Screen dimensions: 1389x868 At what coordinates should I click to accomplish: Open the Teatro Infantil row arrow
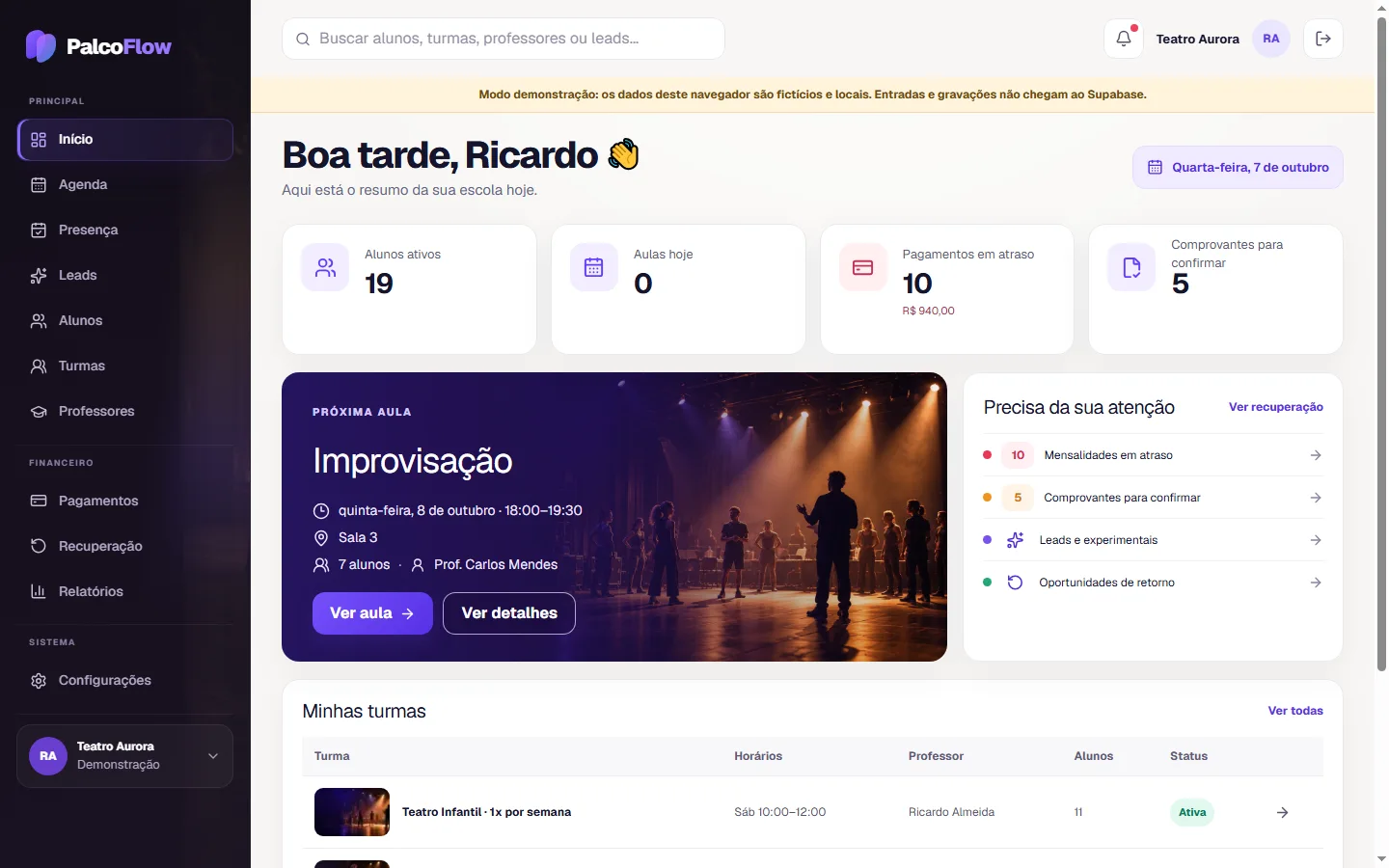click(1282, 812)
